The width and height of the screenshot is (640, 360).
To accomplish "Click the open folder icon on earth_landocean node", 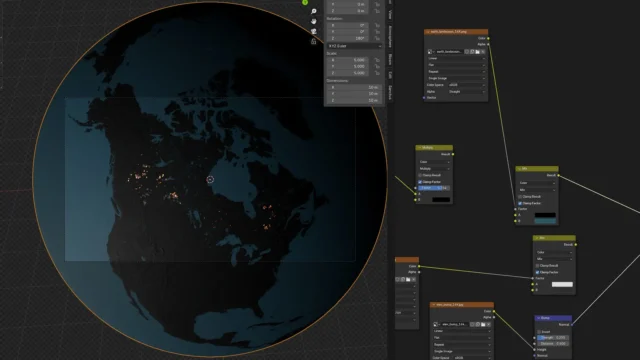I will [x=478, y=52].
